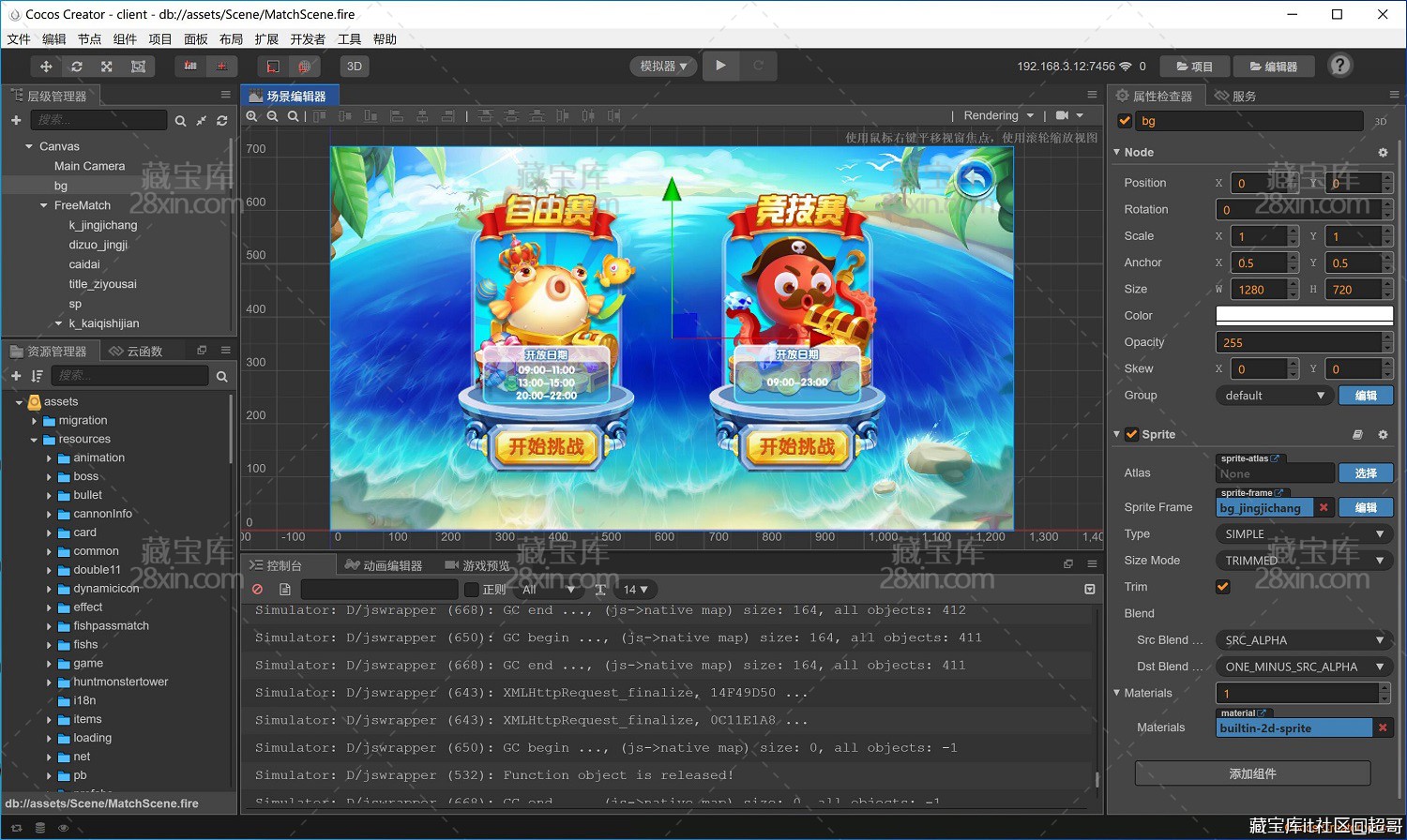The image size is (1407, 840).
Task: Click the simulator Play button
Action: [x=720, y=66]
